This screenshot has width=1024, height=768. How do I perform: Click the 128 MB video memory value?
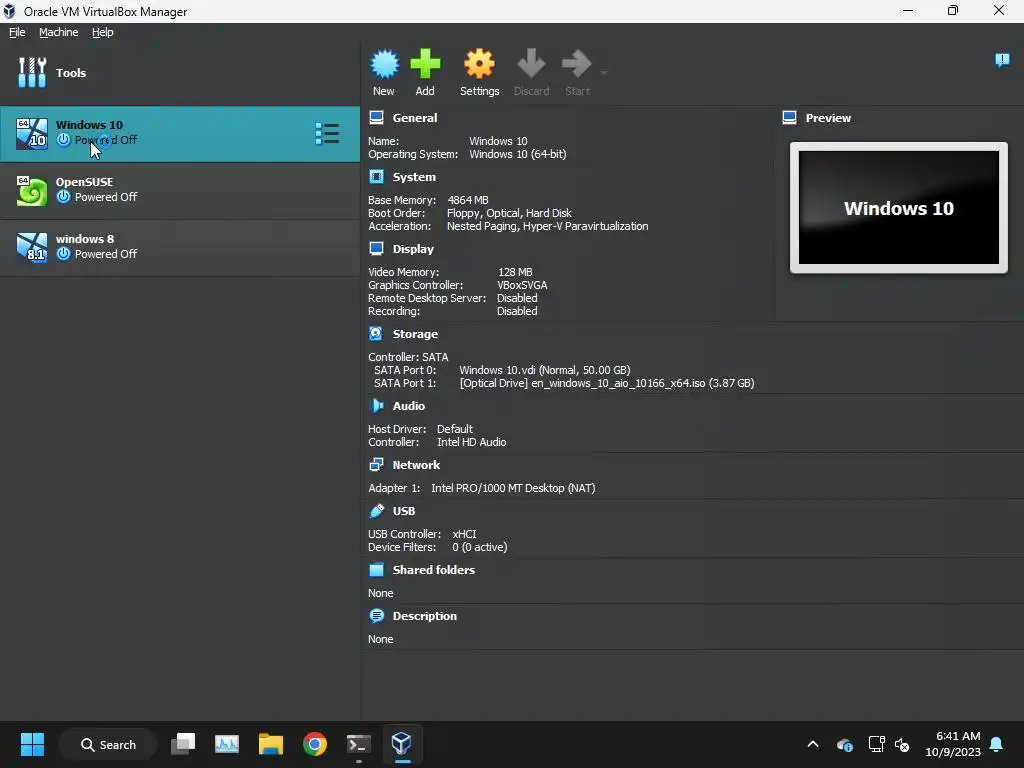tap(515, 272)
